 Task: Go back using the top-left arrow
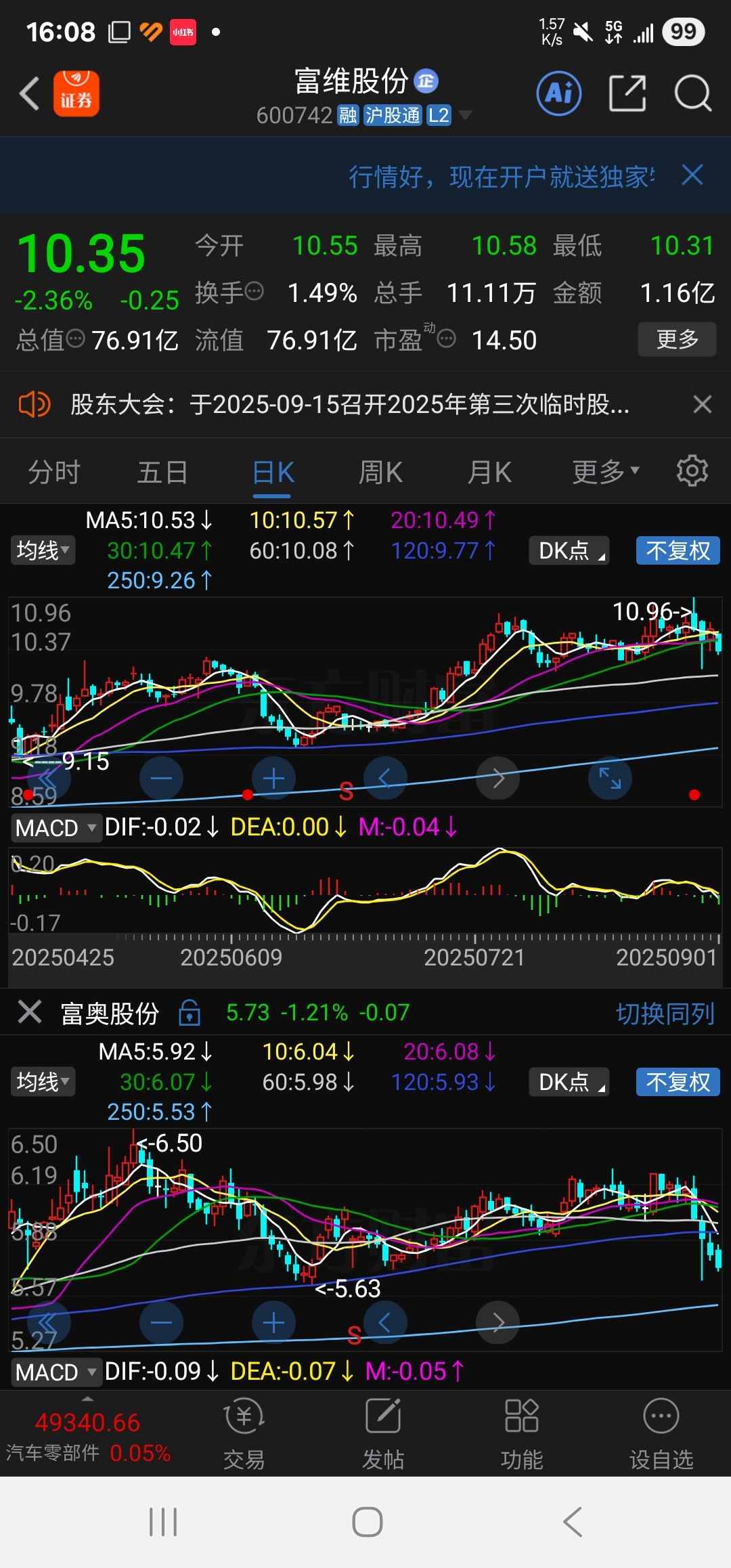pos(29,93)
